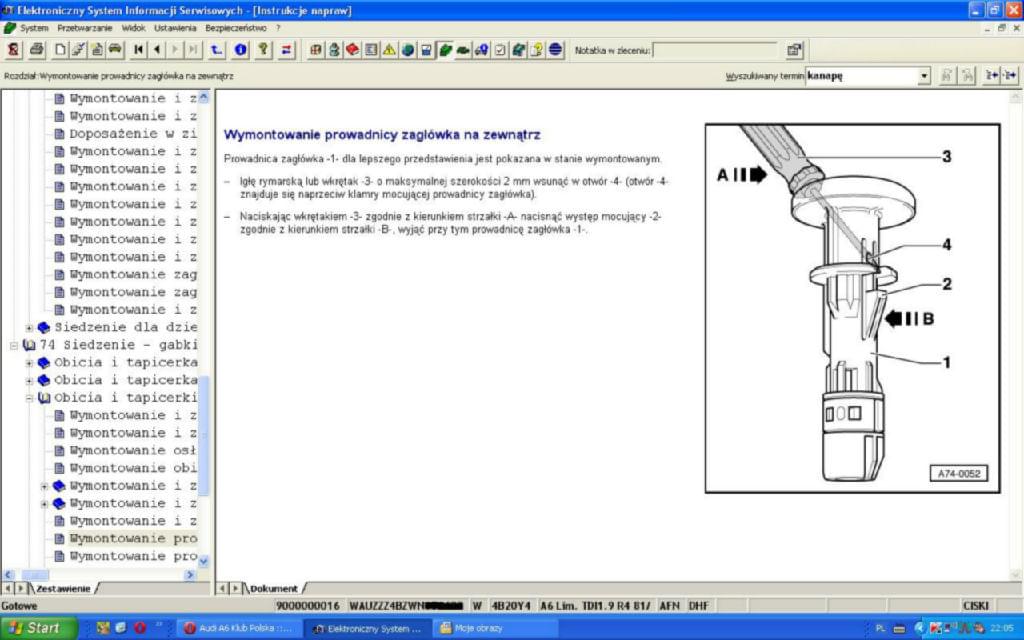Select 'Wymontowanie osł' tree item
The height and width of the screenshot is (640, 1024).
[133, 451]
